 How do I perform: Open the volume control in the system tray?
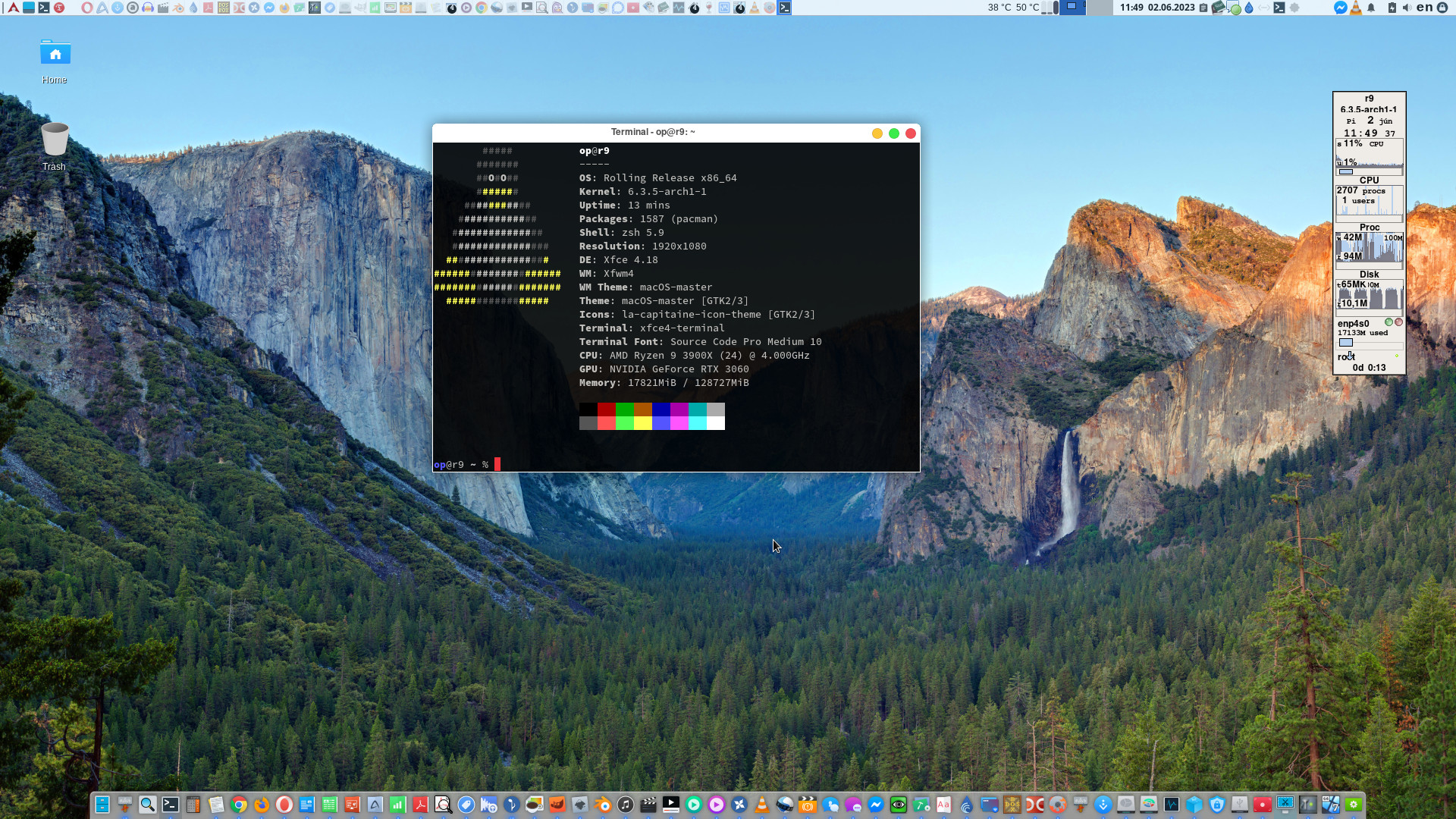[x=1407, y=8]
